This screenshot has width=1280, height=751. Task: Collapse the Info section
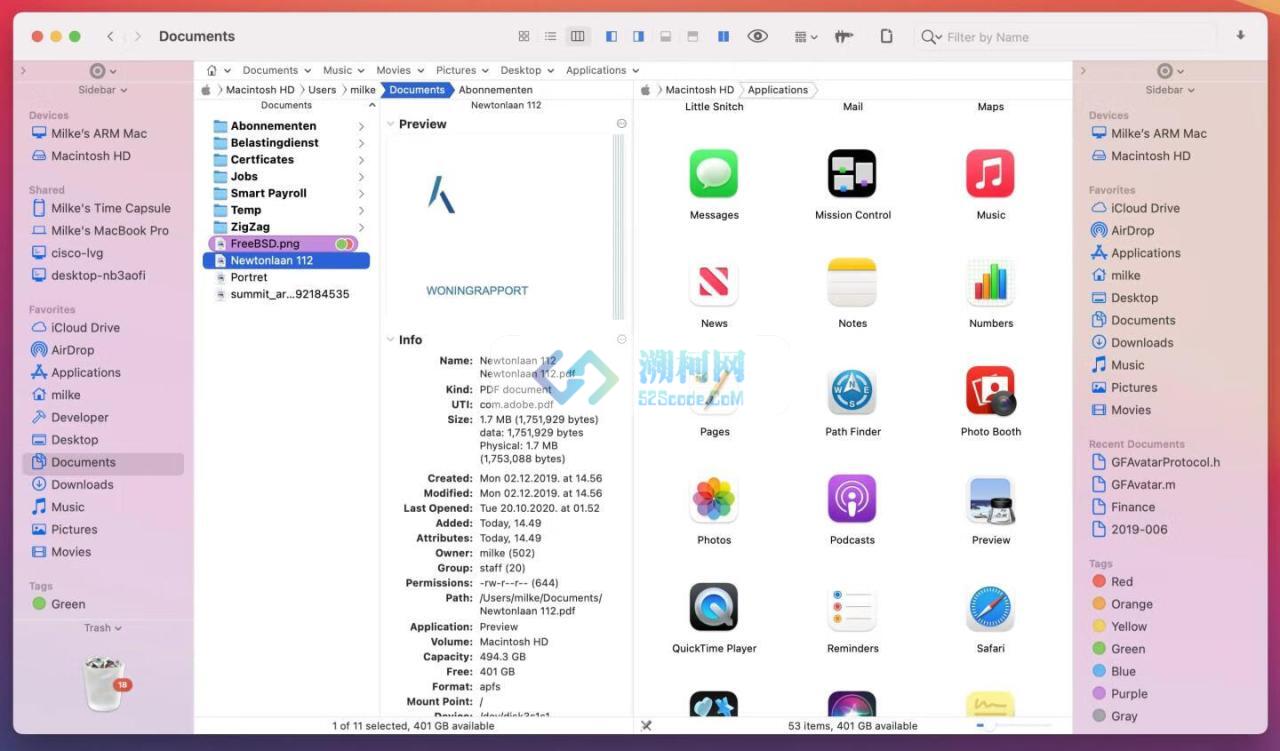(x=391, y=340)
